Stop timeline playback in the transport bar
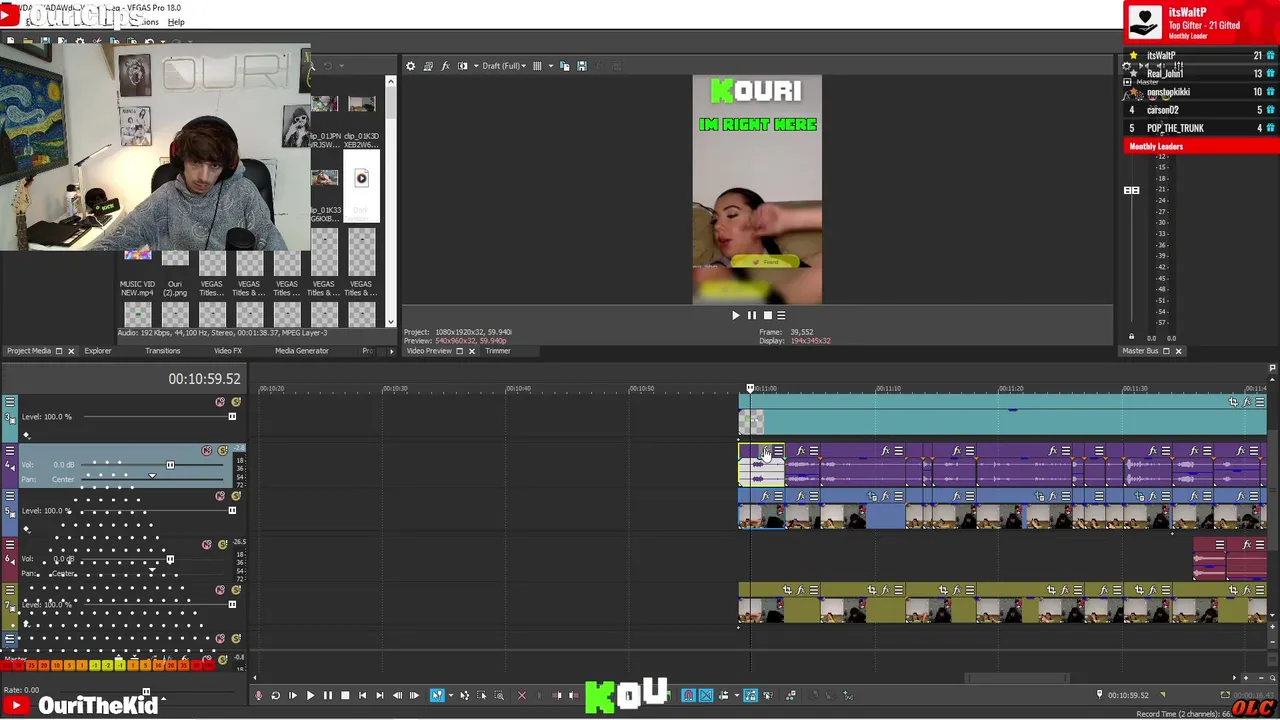 pyautogui.click(x=345, y=695)
